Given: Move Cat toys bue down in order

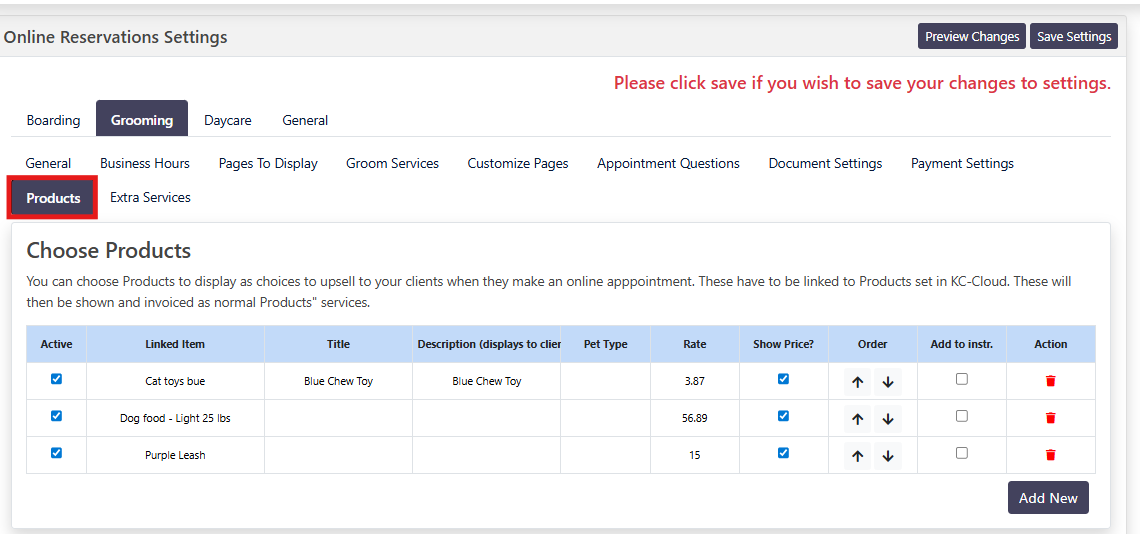Looking at the screenshot, I should pos(888,382).
